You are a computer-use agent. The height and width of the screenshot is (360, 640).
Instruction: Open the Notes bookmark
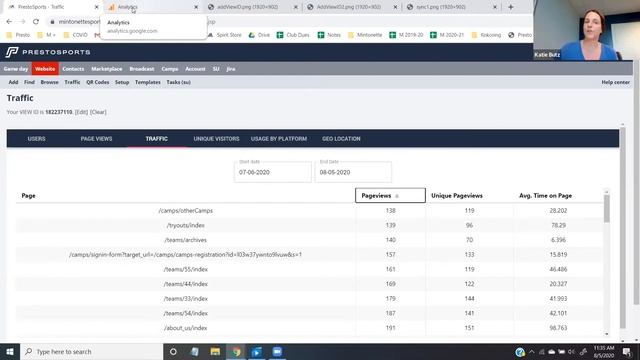pyautogui.click(x=329, y=35)
